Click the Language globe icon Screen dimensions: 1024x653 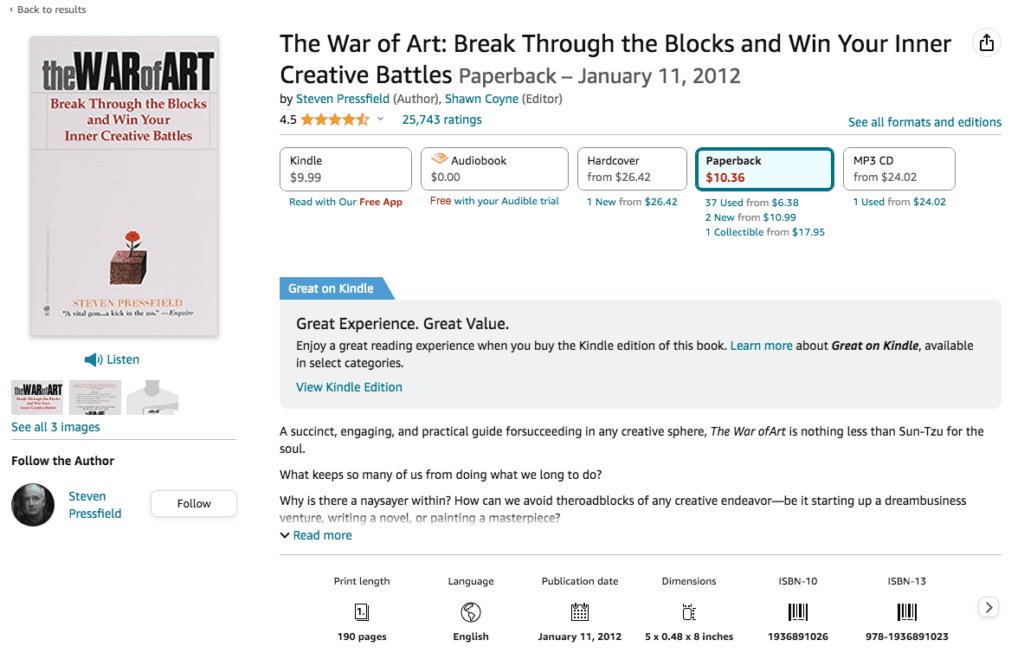pyautogui.click(x=470, y=612)
